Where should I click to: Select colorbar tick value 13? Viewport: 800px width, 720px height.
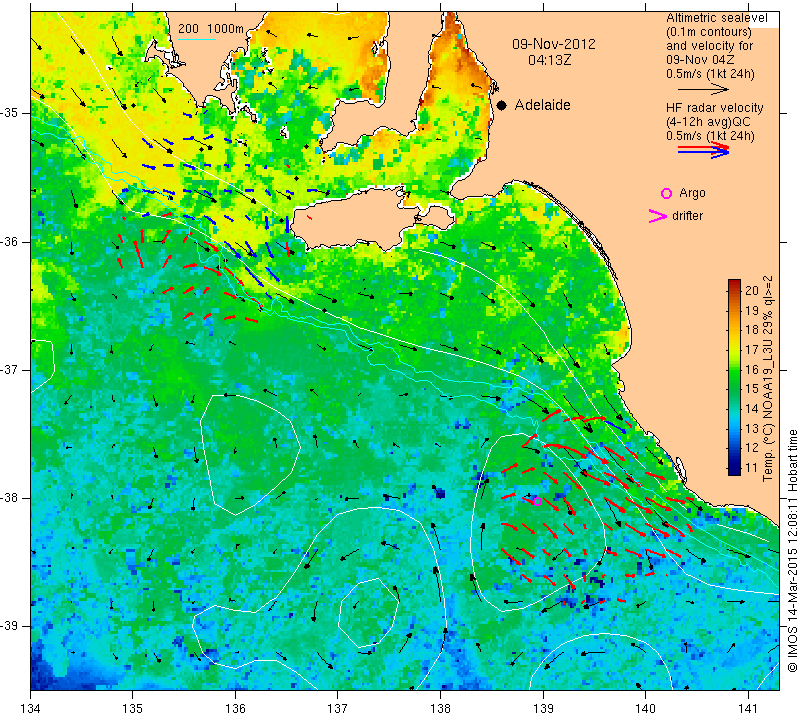point(752,428)
